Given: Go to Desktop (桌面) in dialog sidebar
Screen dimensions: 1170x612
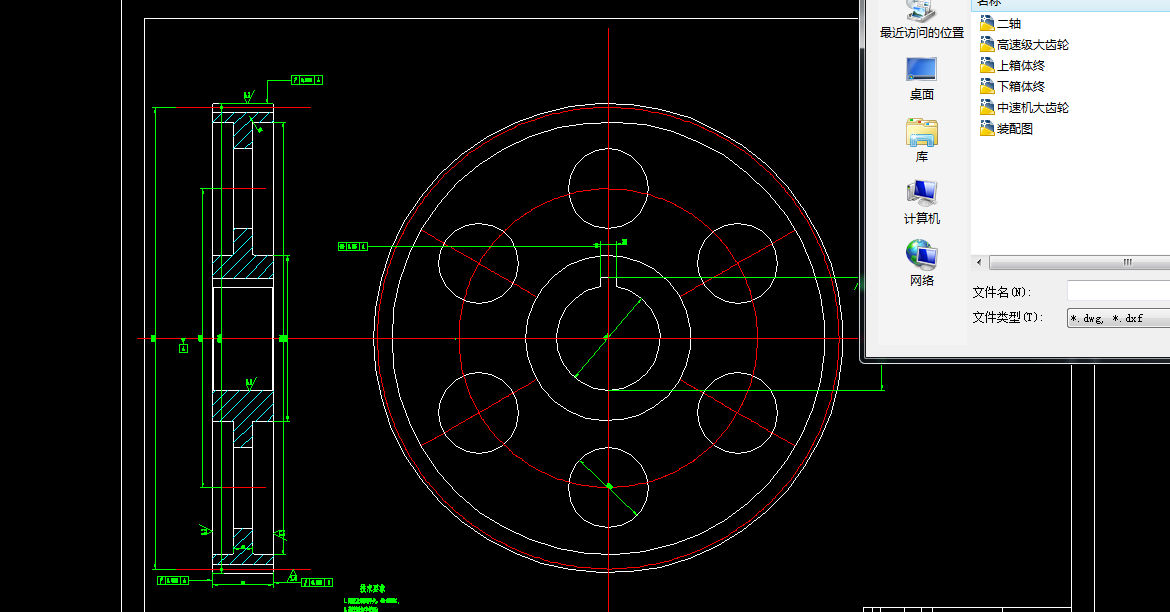Looking at the screenshot, I should point(922,78).
